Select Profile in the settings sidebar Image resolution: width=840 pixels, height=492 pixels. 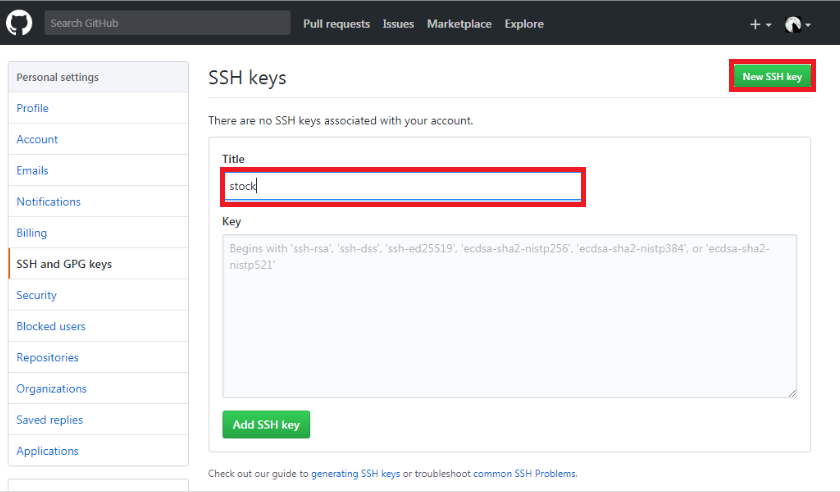[33, 108]
